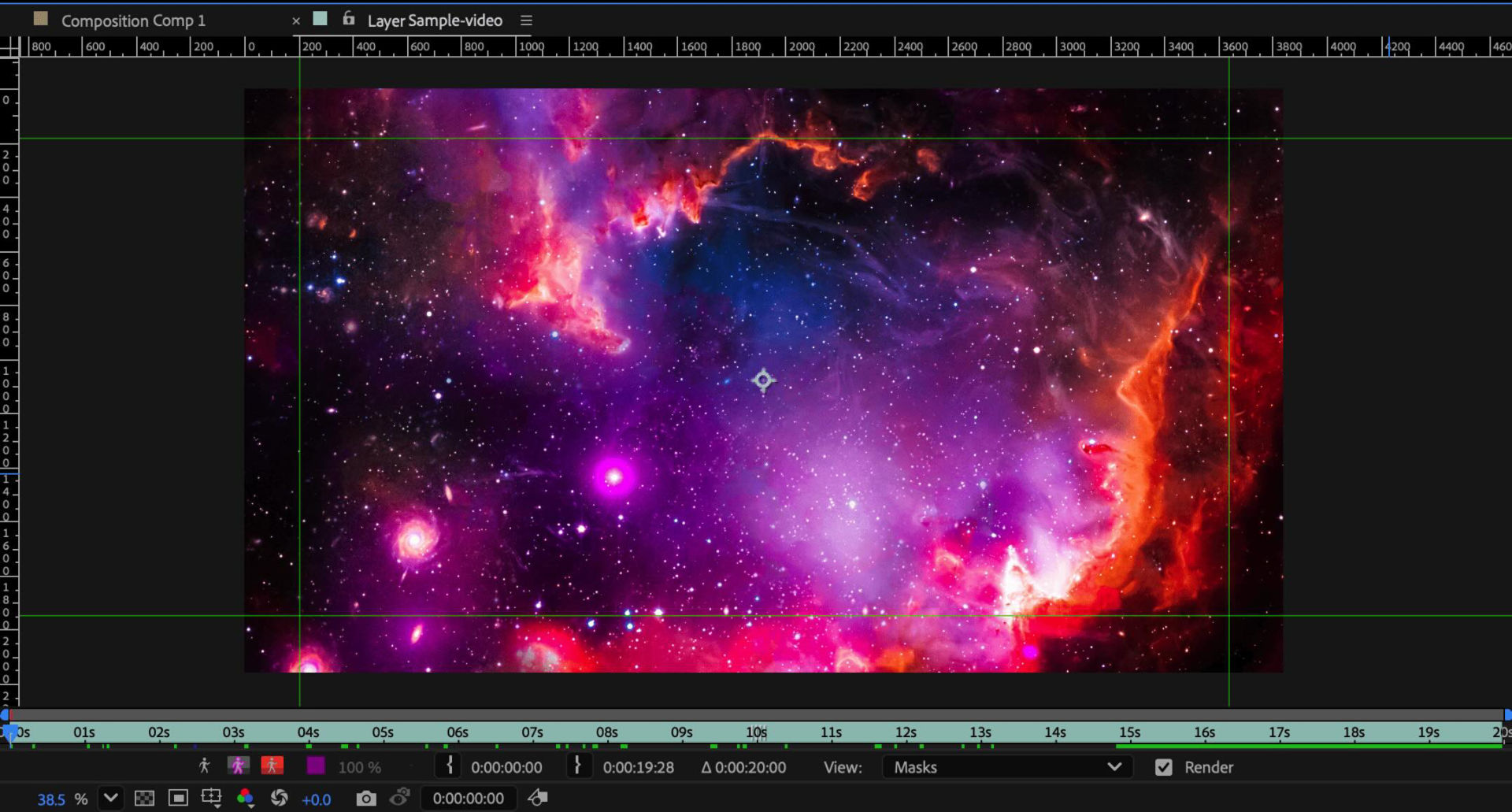Click the tan Comp 1 label swatch
This screenshot has width=1512, height=812.
[41, 19]
